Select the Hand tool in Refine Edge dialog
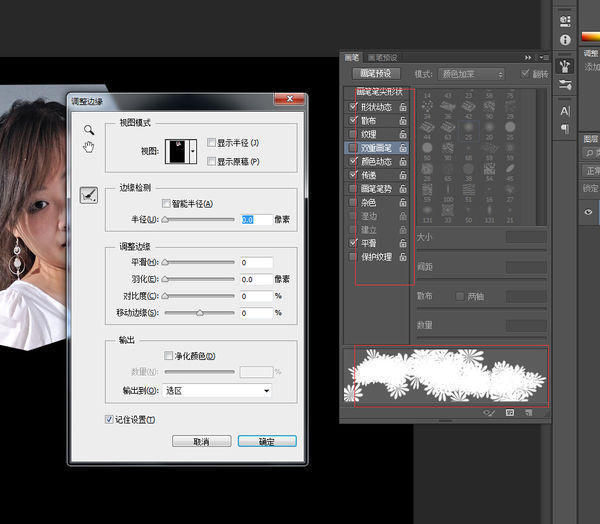The image size is (600, 524). coord(88,148)
